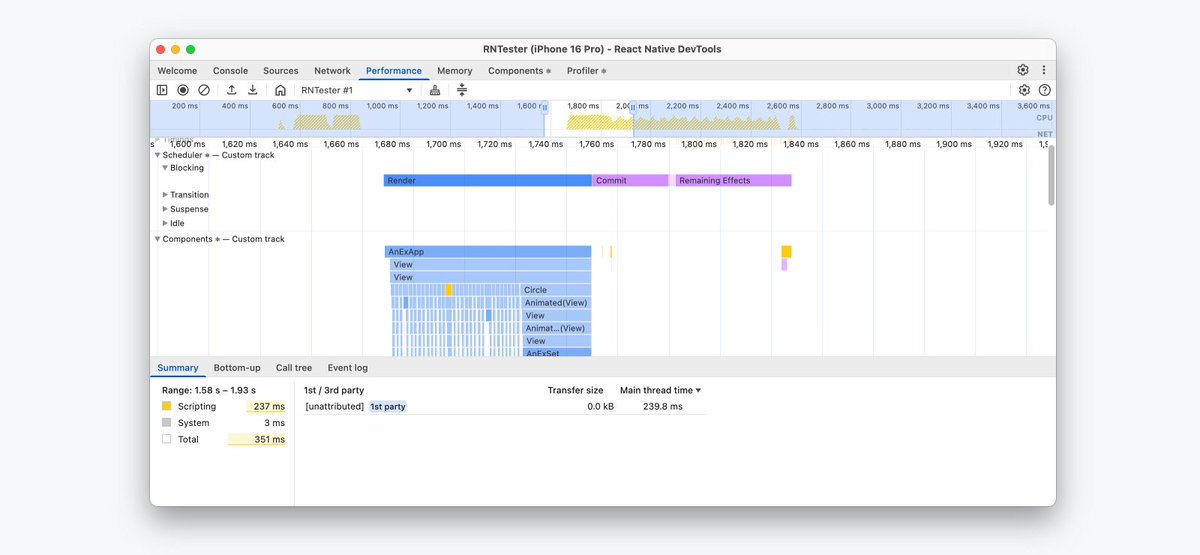Screen dimensions: 1200x555
Task: Switch to the Welcome tab
Action: point(177,71)
